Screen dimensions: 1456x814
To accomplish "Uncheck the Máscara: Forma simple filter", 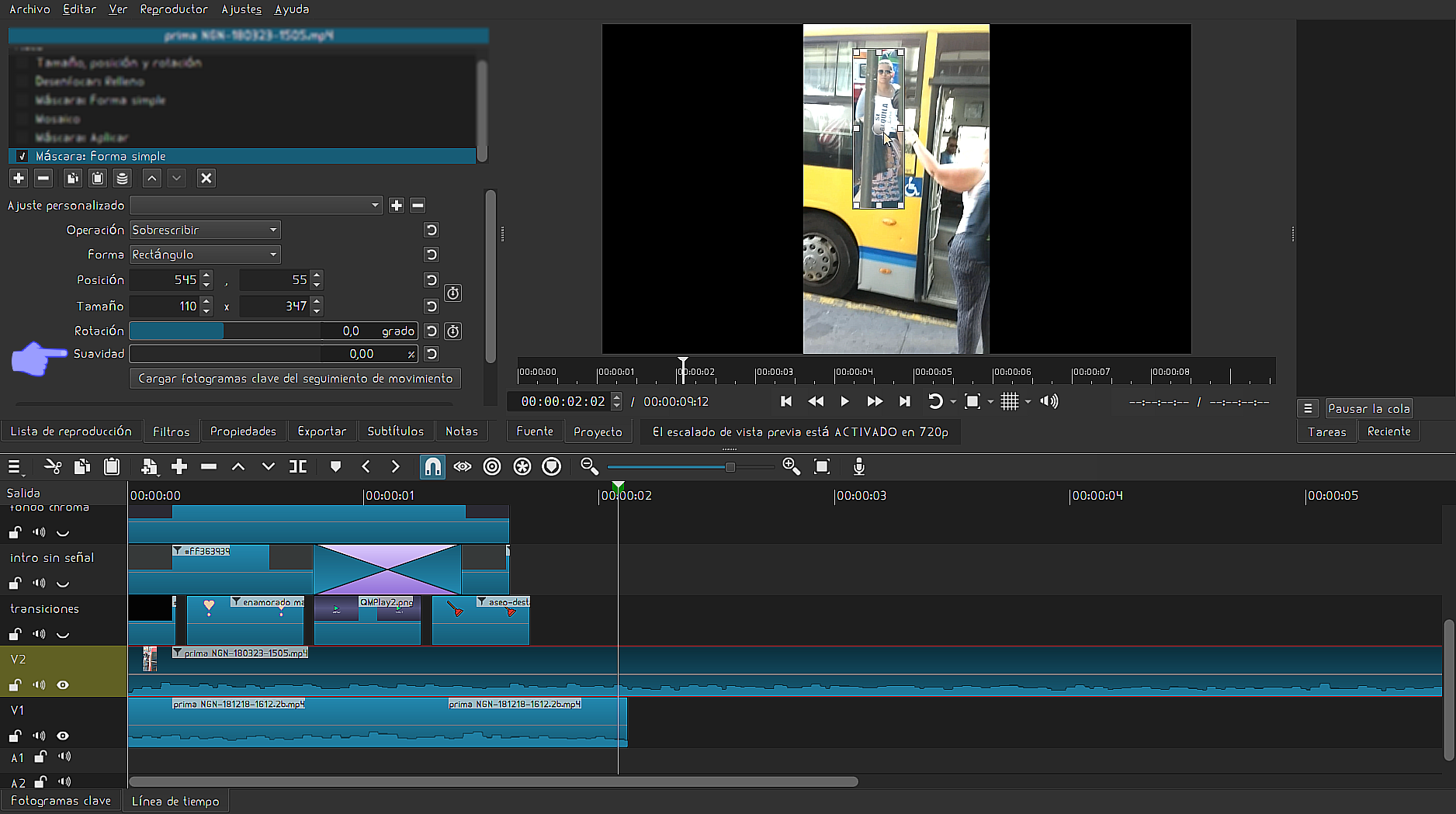I will (x=23, y=157).
